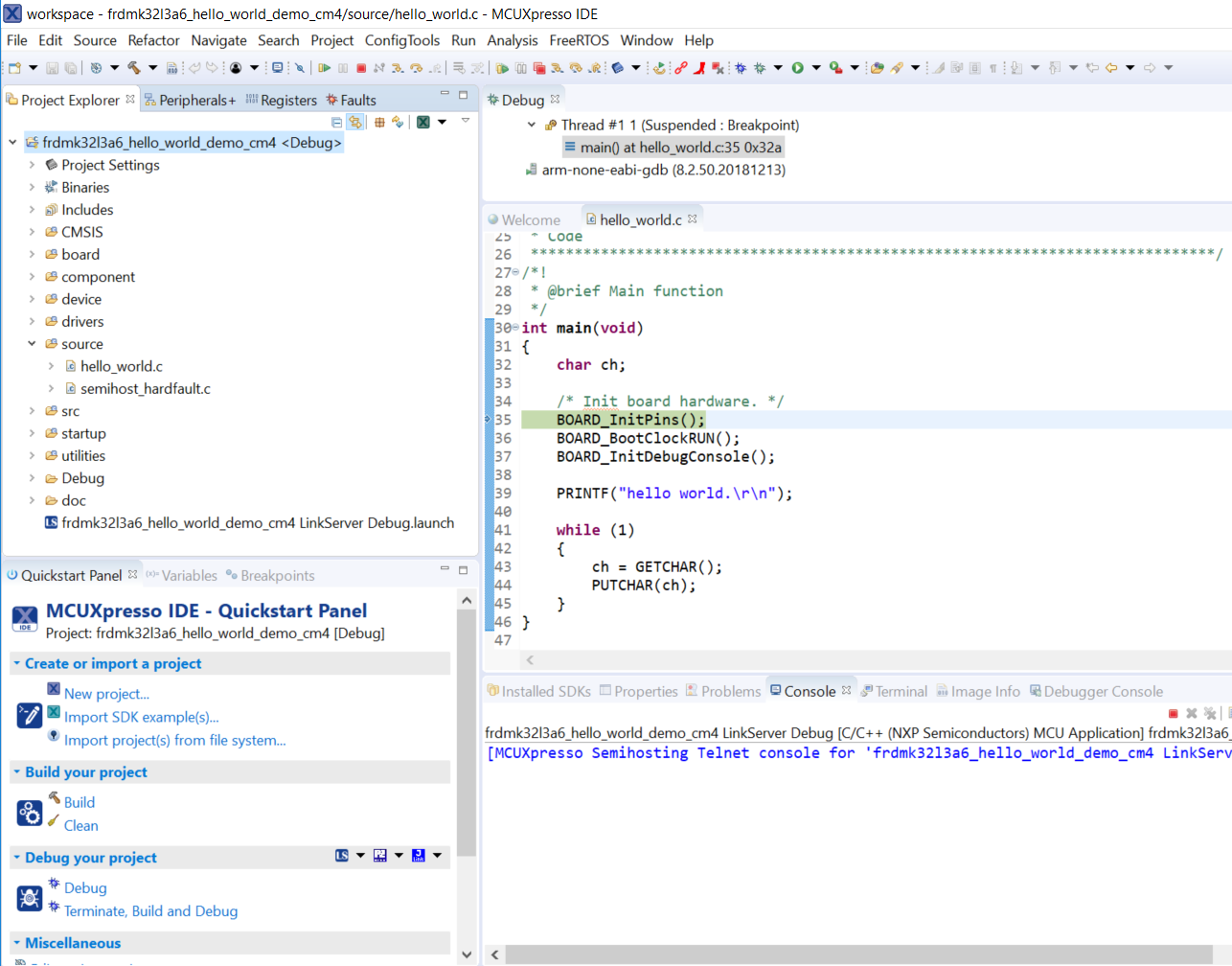Click red Terminate icon in Console toolbar
Screen dimensions: 1232x966
1173,713
